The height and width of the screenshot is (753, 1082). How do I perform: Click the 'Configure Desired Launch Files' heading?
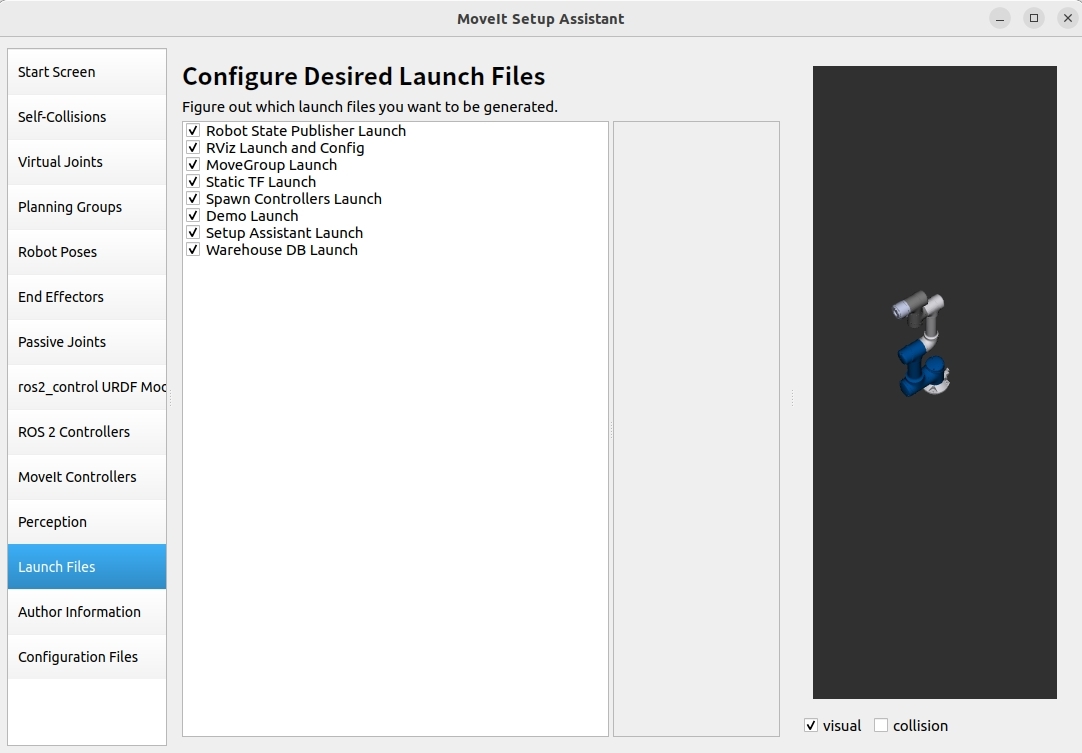364,76
